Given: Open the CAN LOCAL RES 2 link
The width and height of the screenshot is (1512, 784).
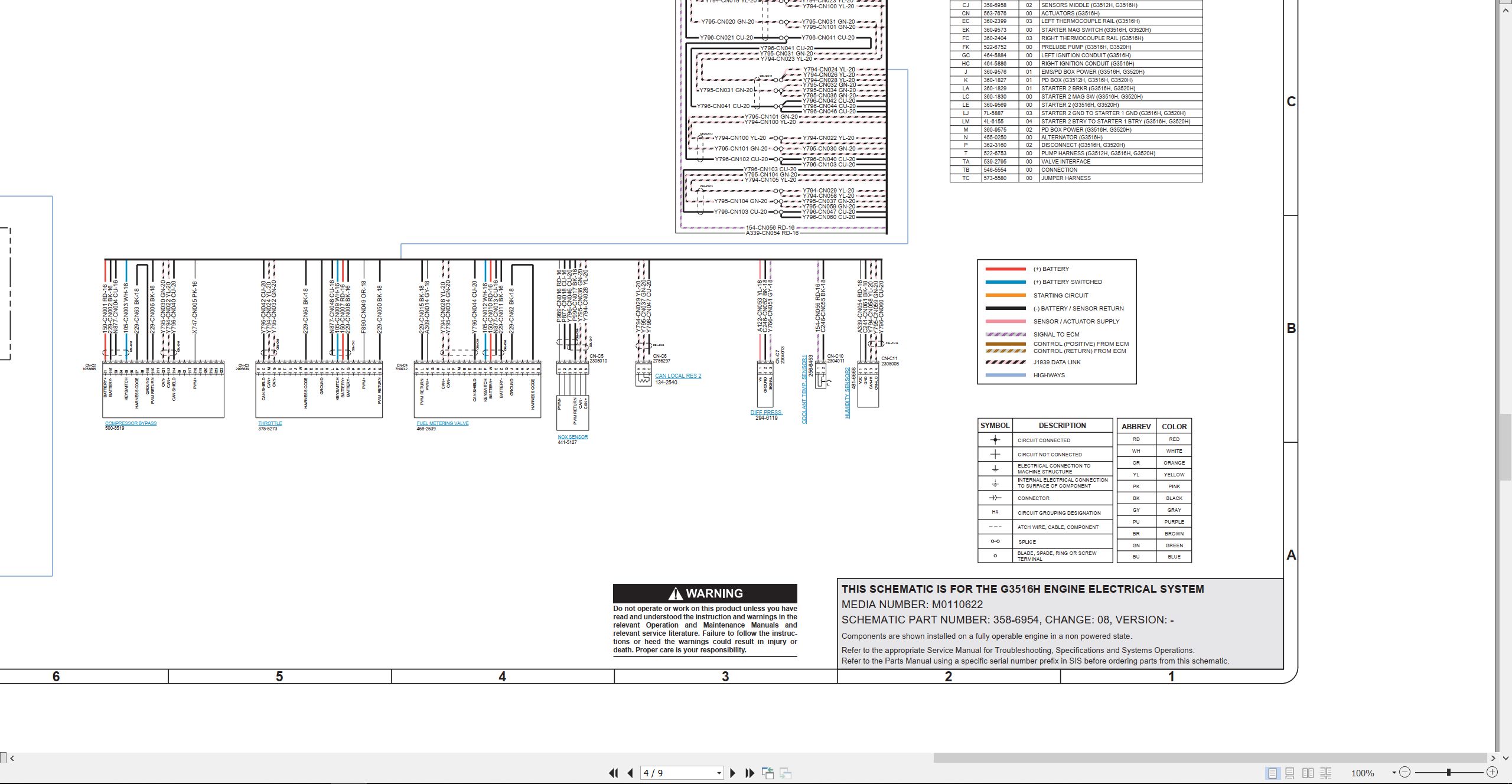Looking at the screenshot, I should tap(678, 375).
